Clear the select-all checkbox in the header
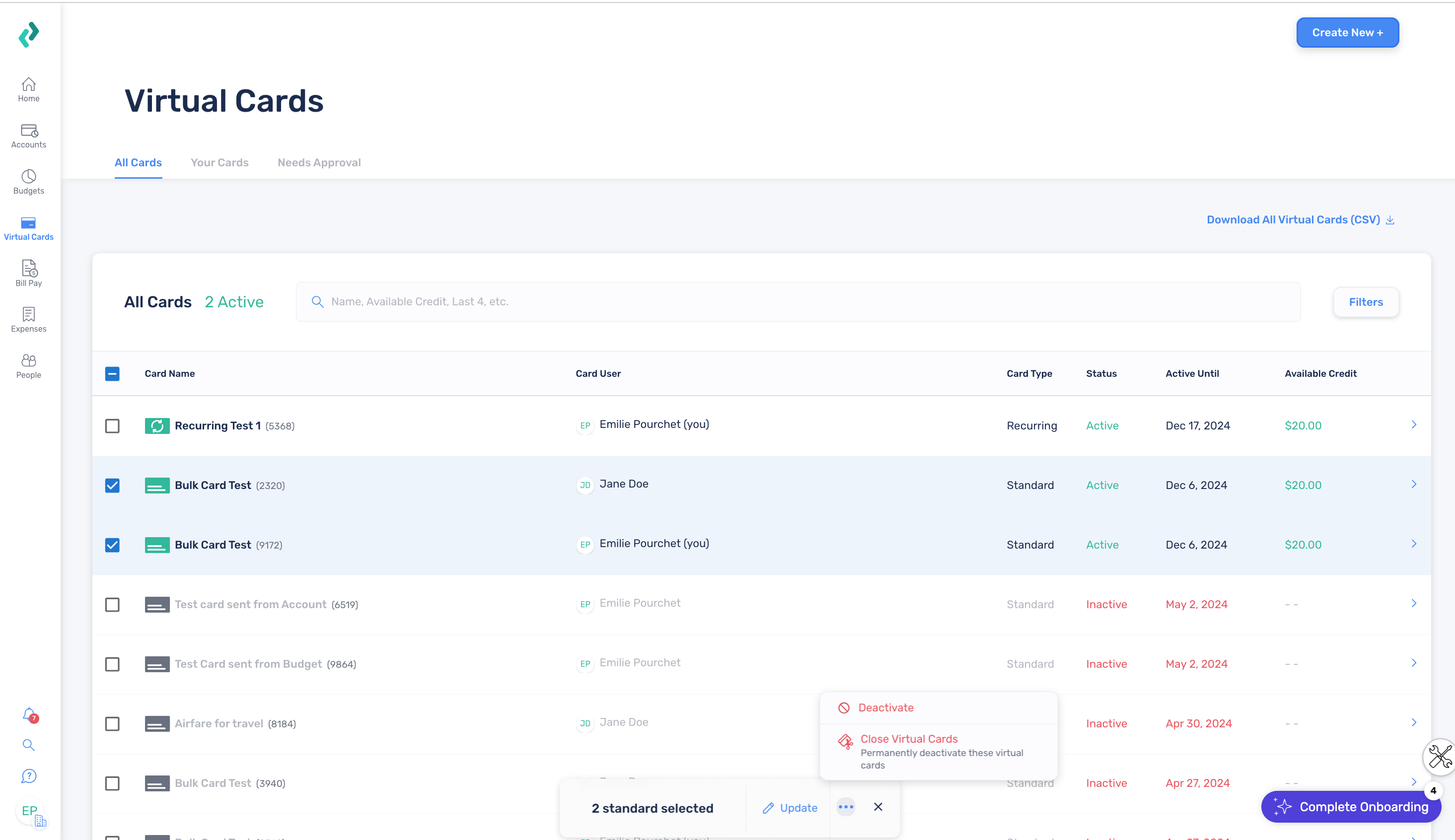Viewport: 1455px width, 840px height. [112, 374]
